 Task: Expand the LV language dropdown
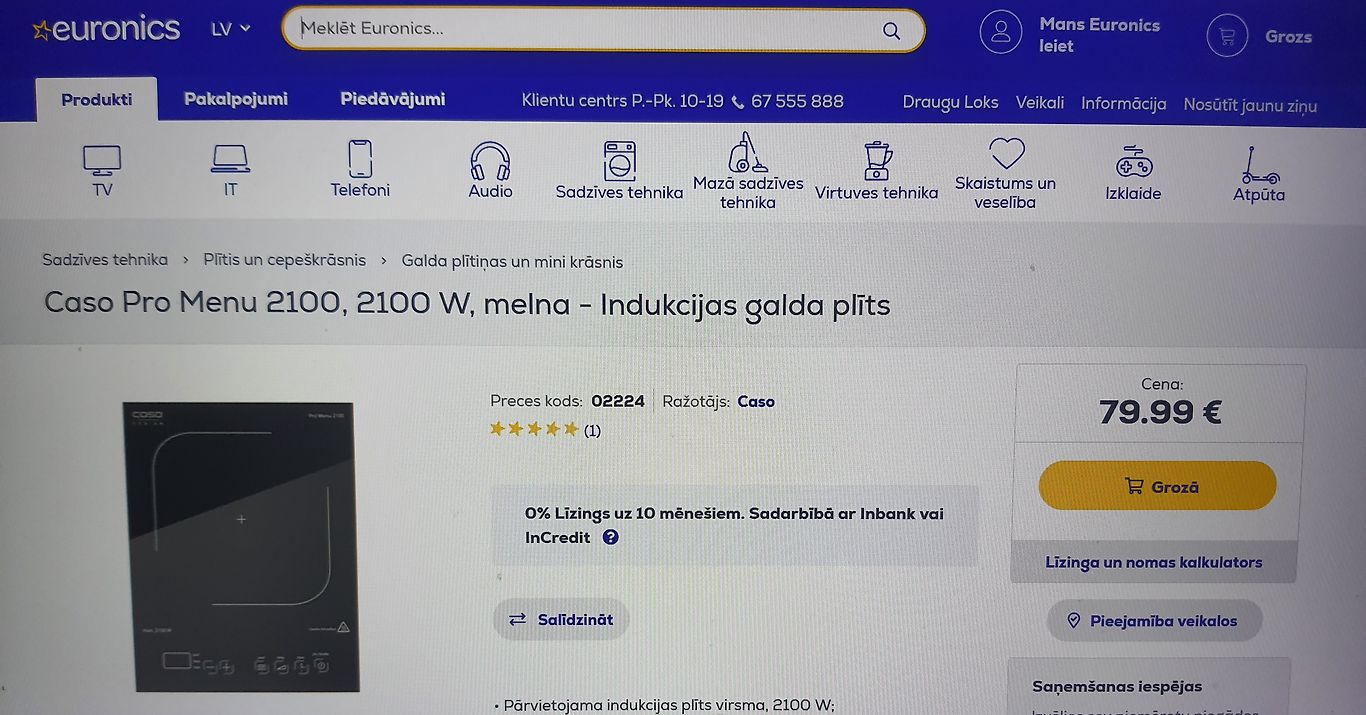tap(231, 29)
